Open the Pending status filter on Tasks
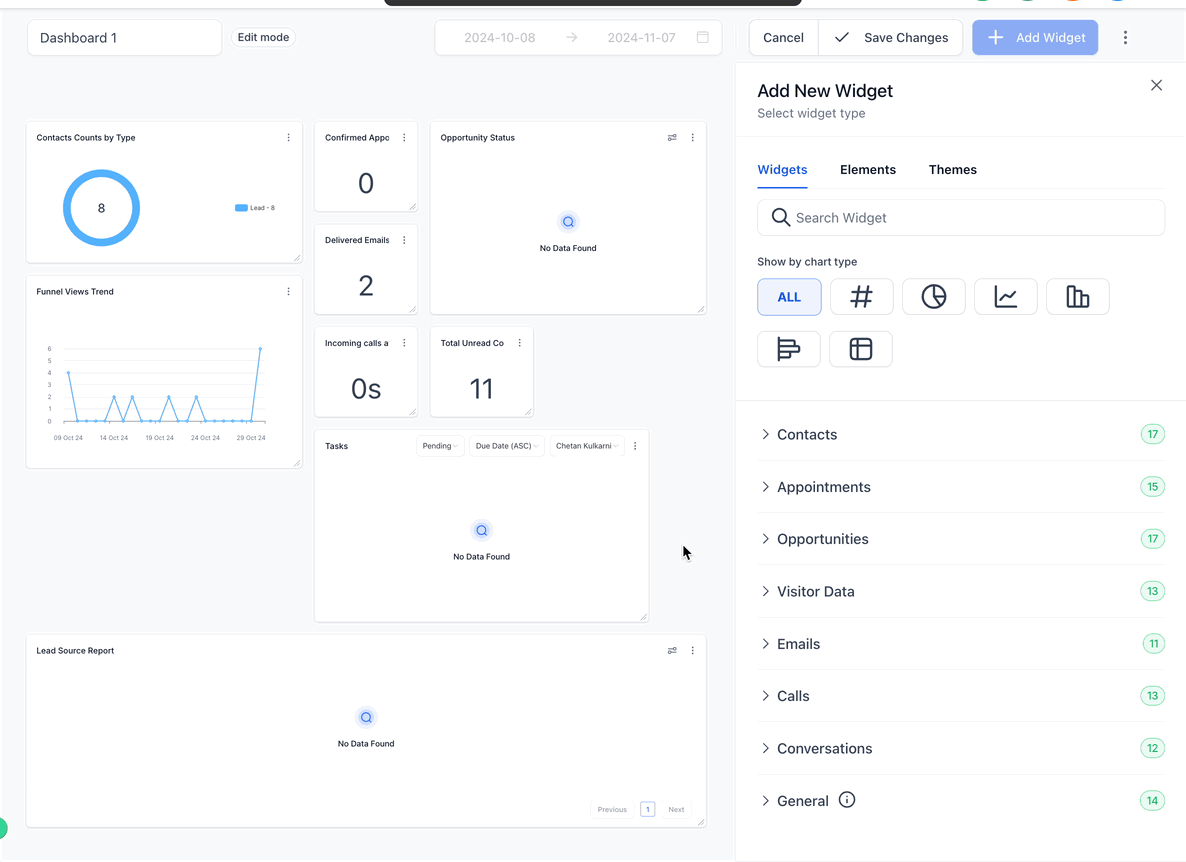Image resolution: width=1186 pixels, height=862 pixels. point(440,446)
